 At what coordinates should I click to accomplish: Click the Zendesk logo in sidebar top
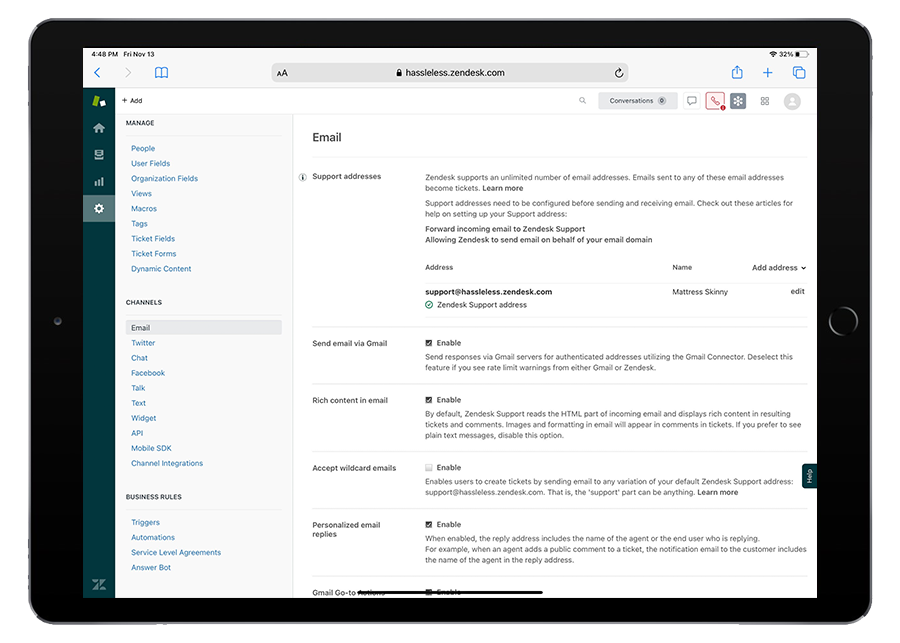click(x=99, y=102)
